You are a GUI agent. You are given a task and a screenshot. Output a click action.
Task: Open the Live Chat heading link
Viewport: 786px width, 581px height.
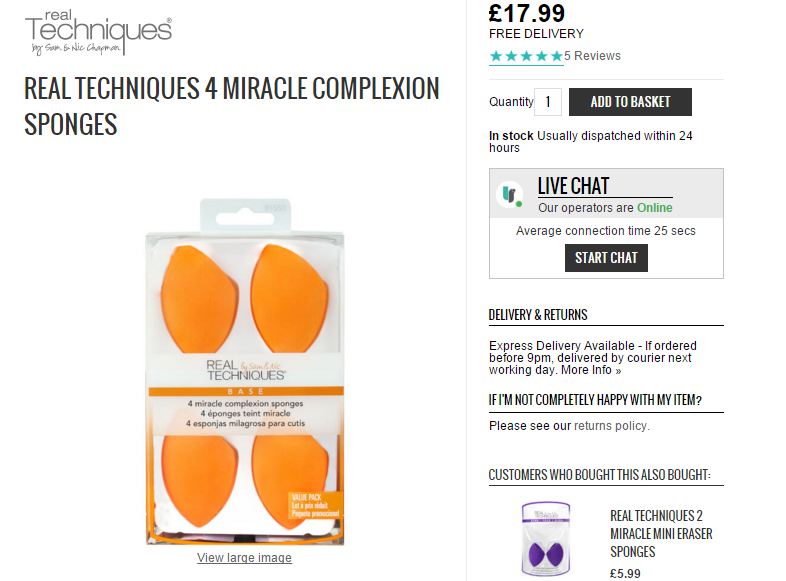click(573, 186)
